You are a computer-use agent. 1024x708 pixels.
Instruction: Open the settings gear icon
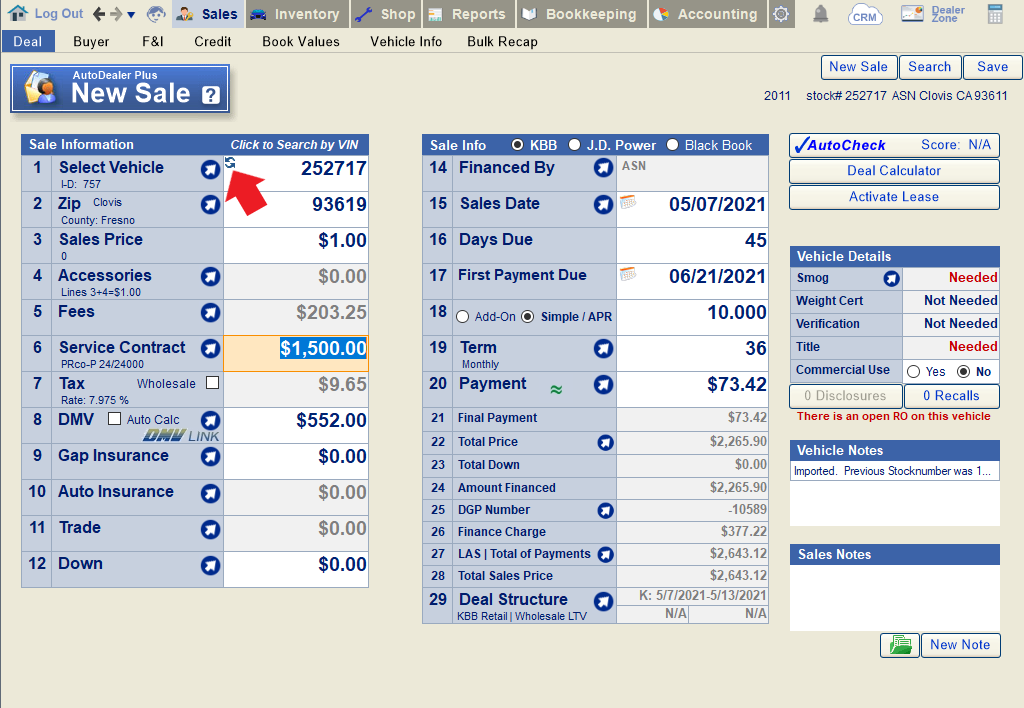pyautogui.click(x=781, y=14)
